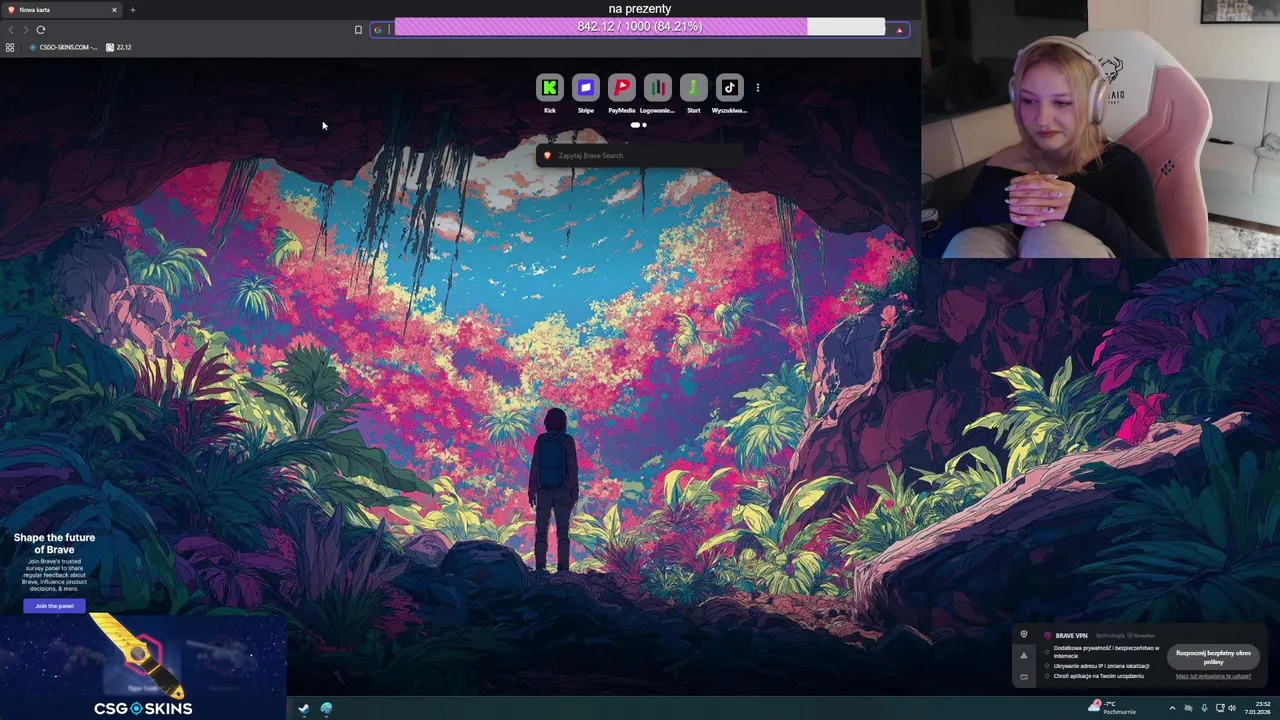Click the BRAVE VPN heading
Screen dimensions: 1280x720
pos(1071,636)
